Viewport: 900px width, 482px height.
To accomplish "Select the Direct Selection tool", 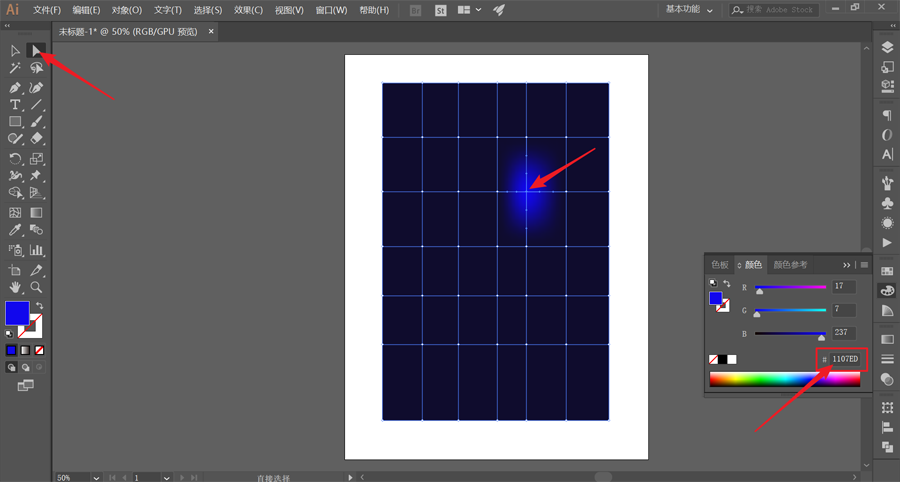I will coord(36,50).
